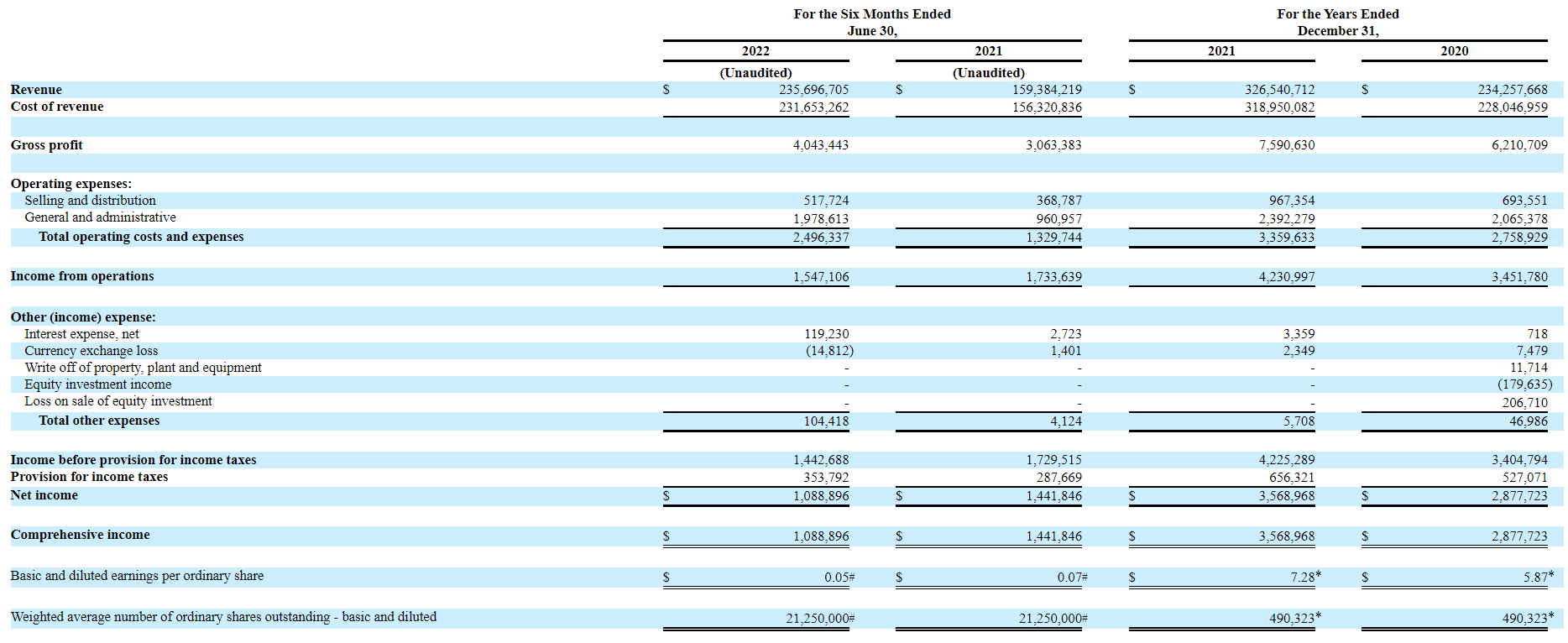Click net income value 1,088,896
1568x643 pixels.
821,496
